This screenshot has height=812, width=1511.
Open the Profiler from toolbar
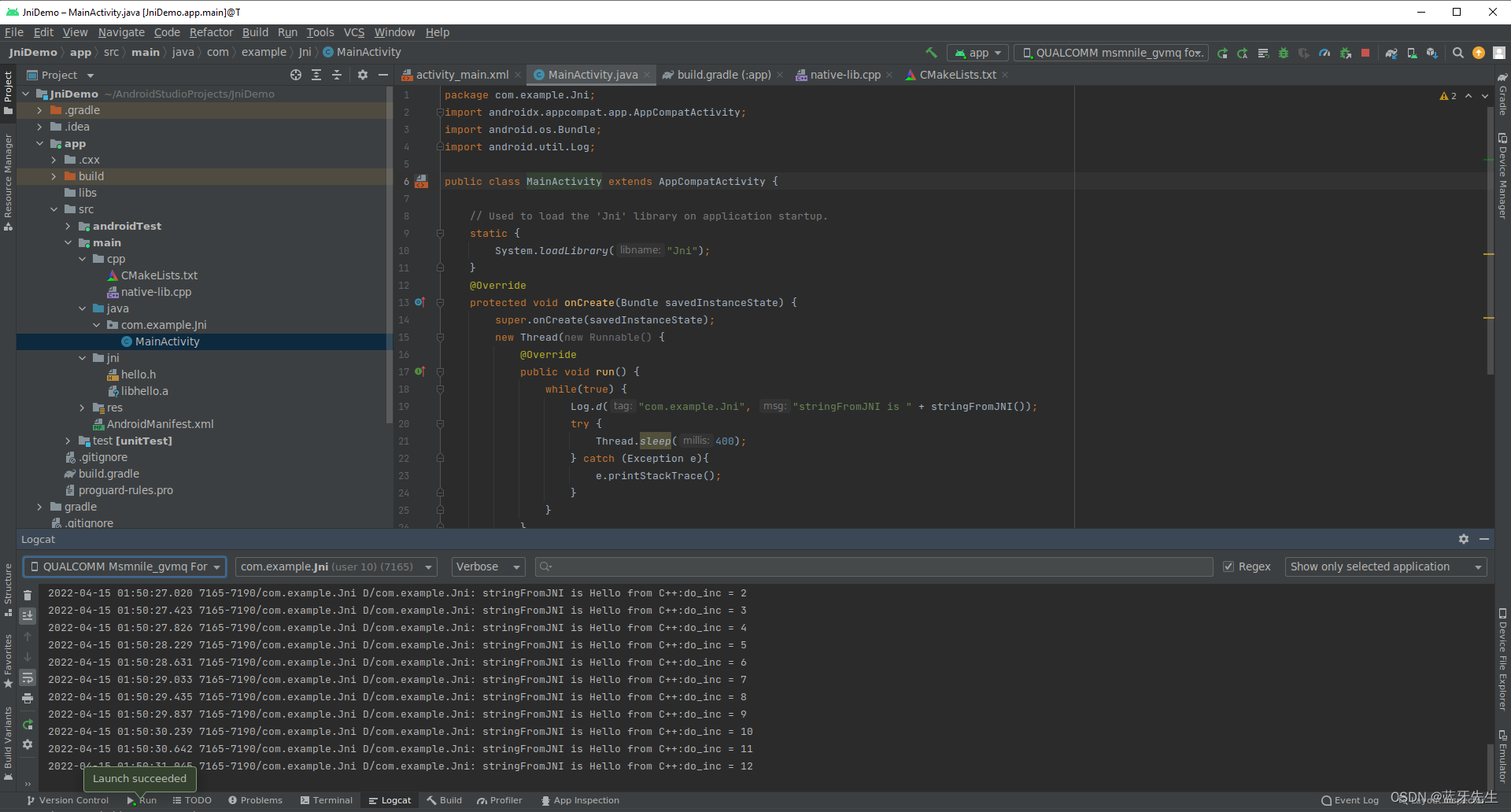pos(1324,53)
